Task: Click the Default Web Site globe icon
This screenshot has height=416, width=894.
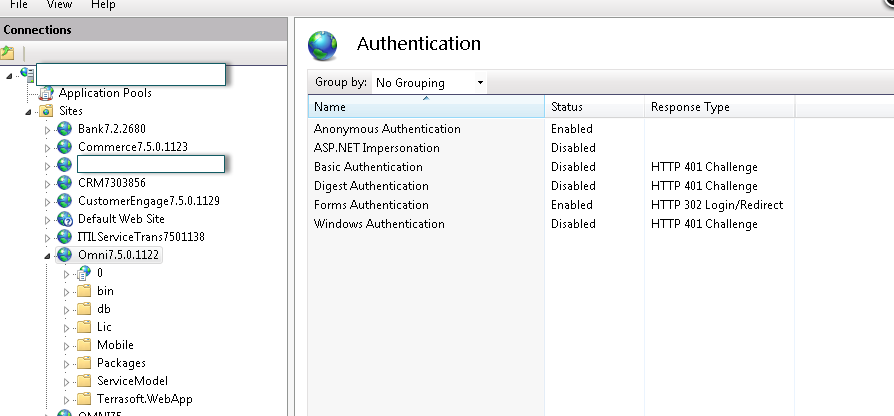Action: (65, 219)
